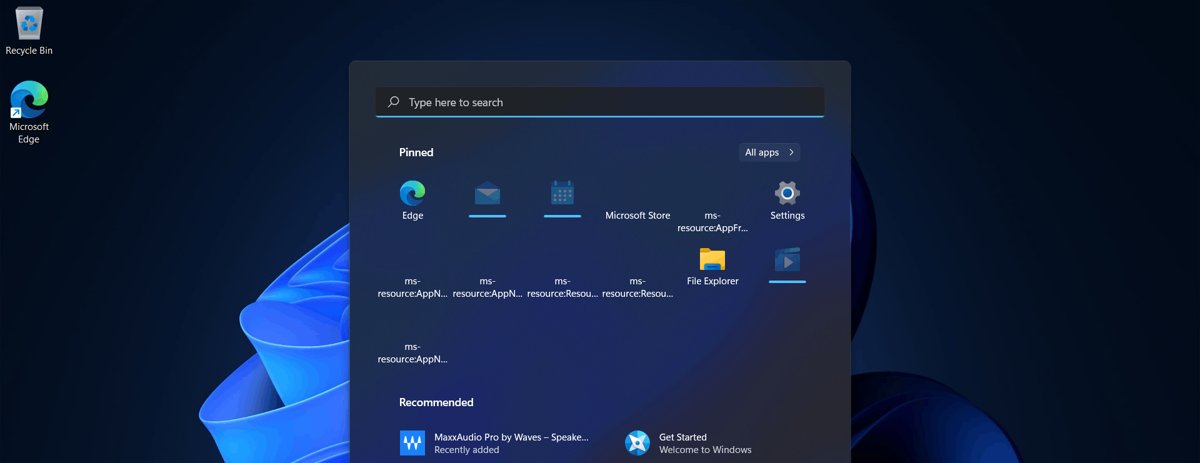1200x463 pixels.
Task: Open the All apps list
Action: click(770, 152)
